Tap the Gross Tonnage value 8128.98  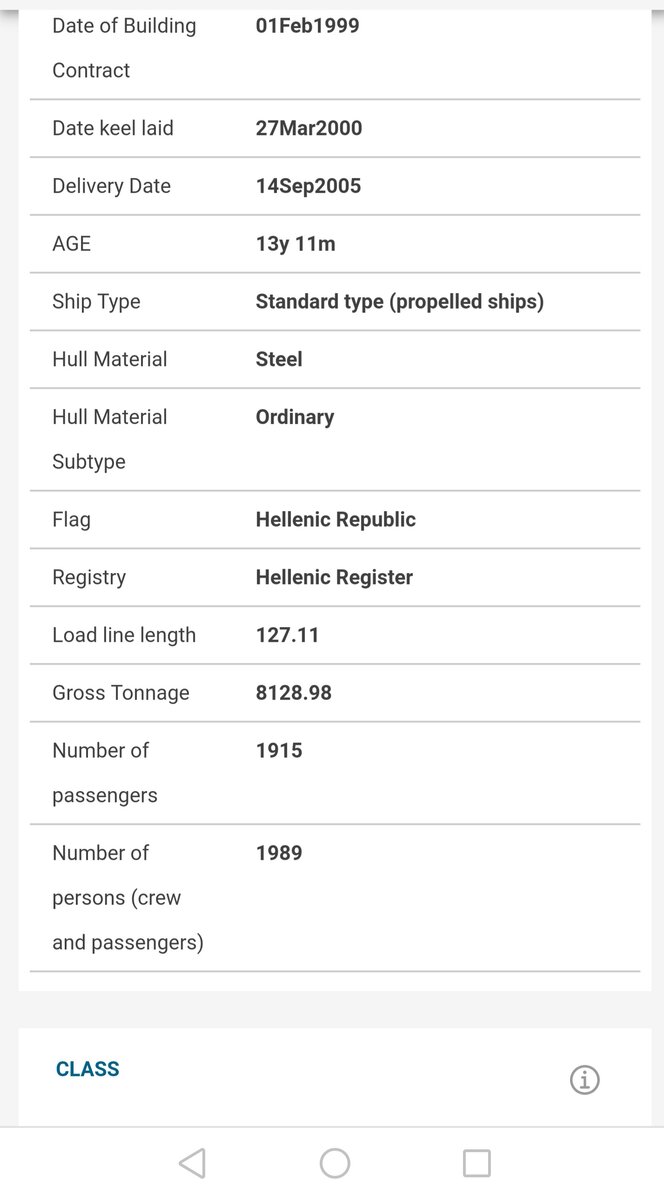(294, 693)
